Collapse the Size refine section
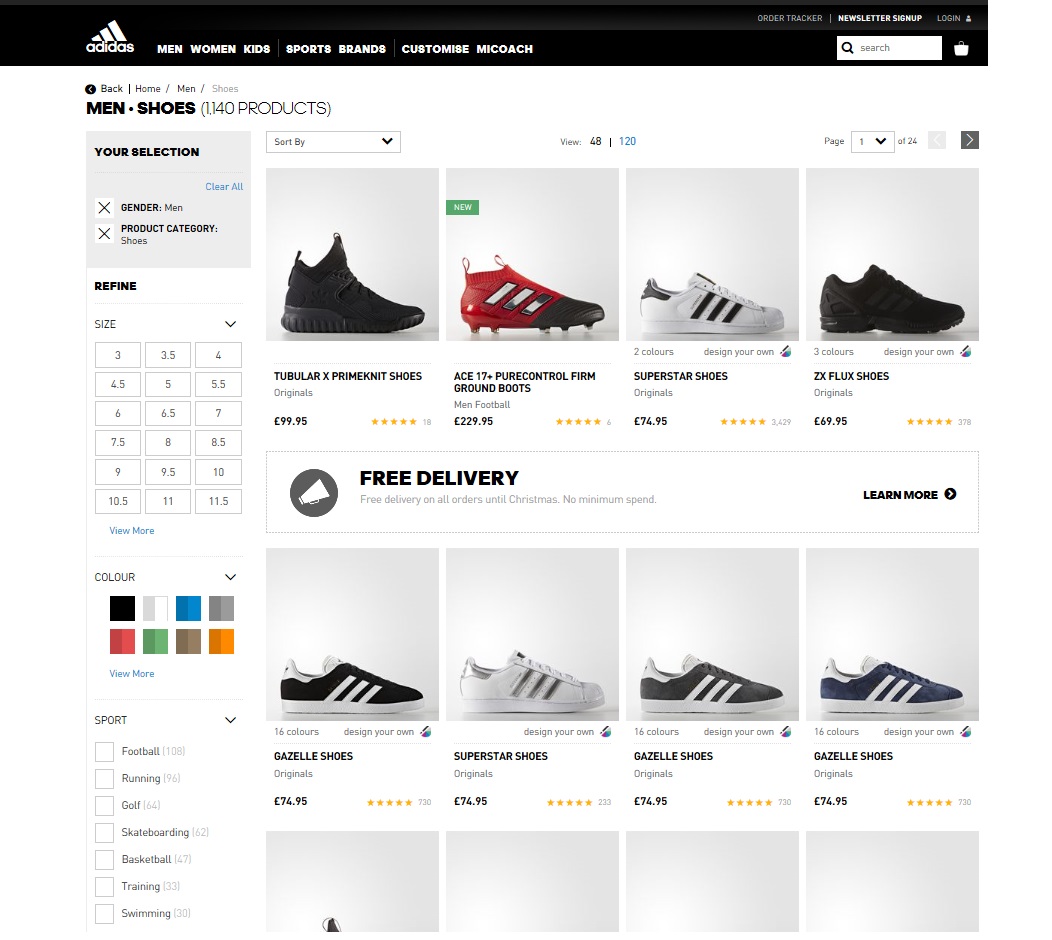1052x940 pixels. coord(231,323)
